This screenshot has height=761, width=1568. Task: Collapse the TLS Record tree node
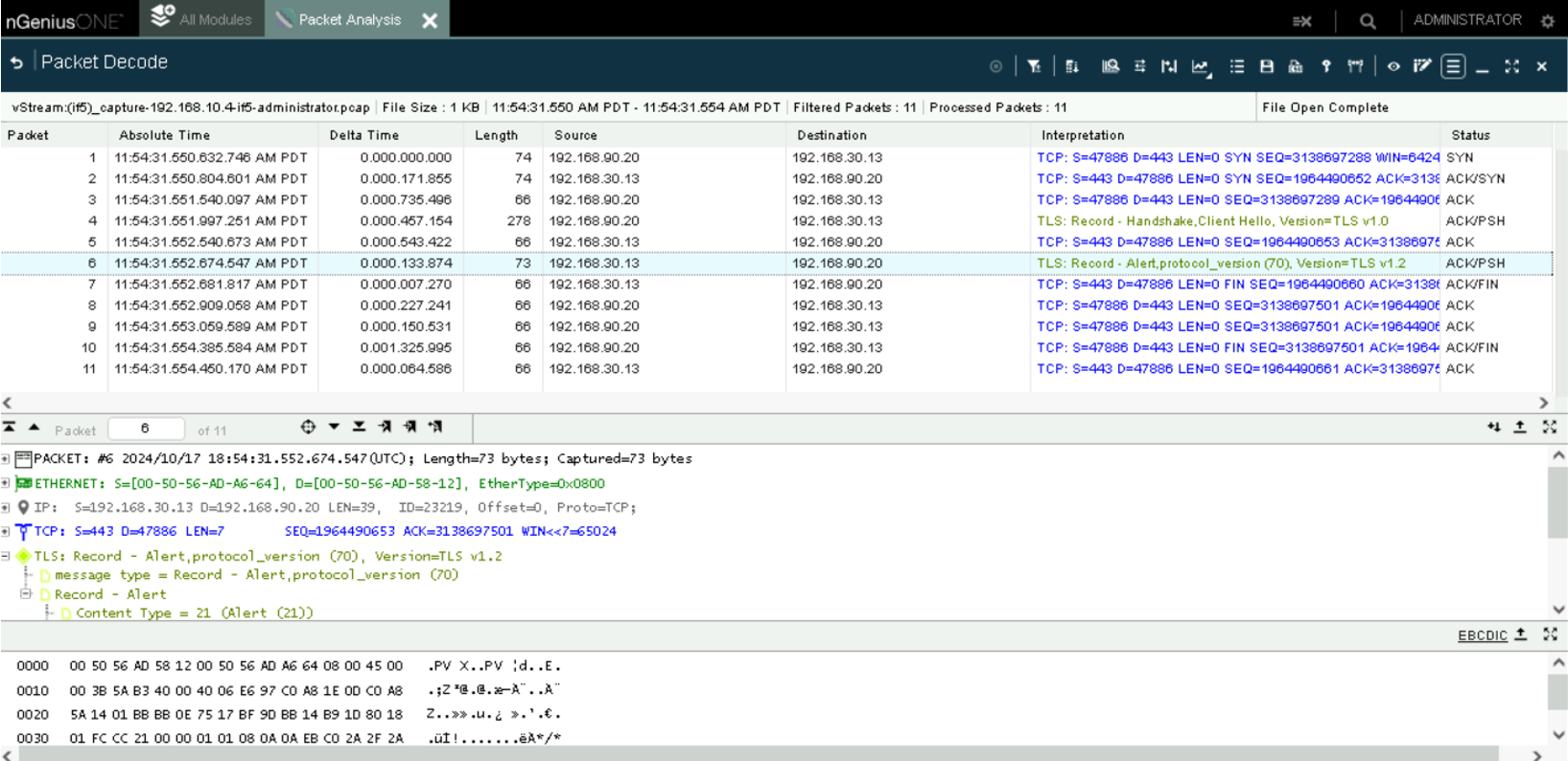tap(6, 556)
